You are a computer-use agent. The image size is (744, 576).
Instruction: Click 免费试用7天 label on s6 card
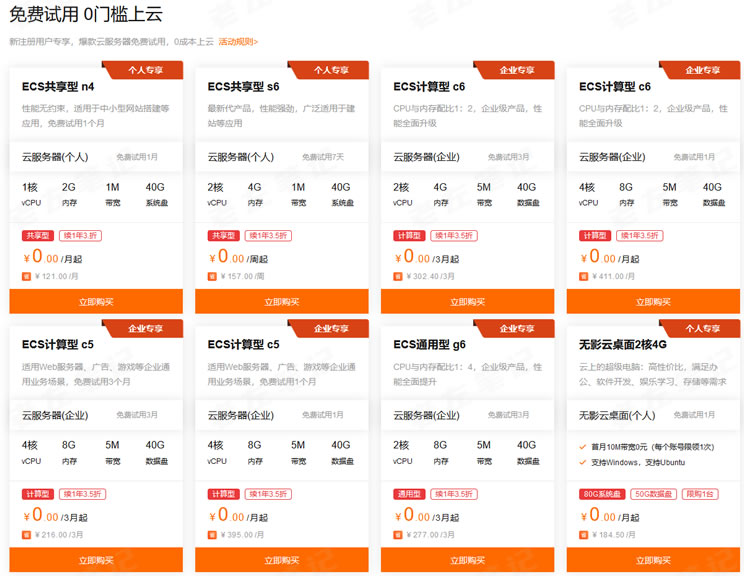click(323, 157)
